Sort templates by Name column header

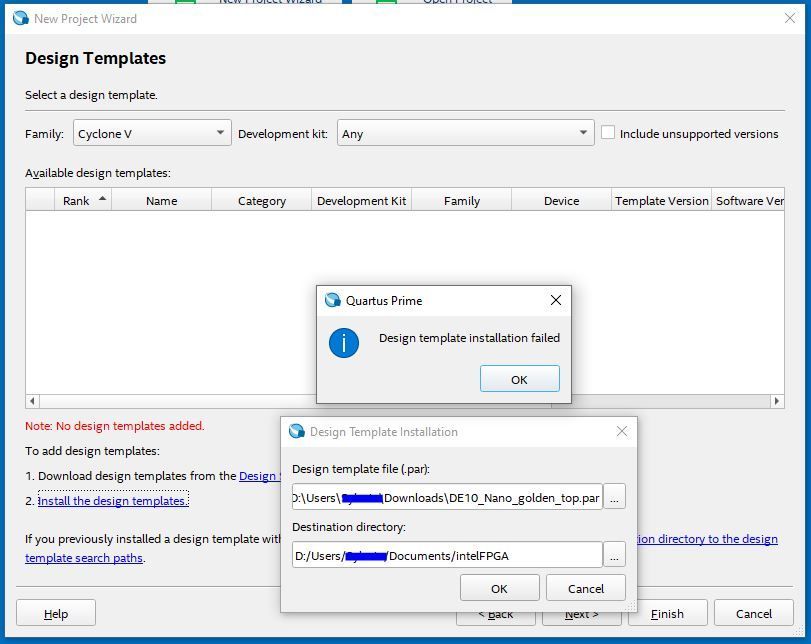tap(161, 200)
